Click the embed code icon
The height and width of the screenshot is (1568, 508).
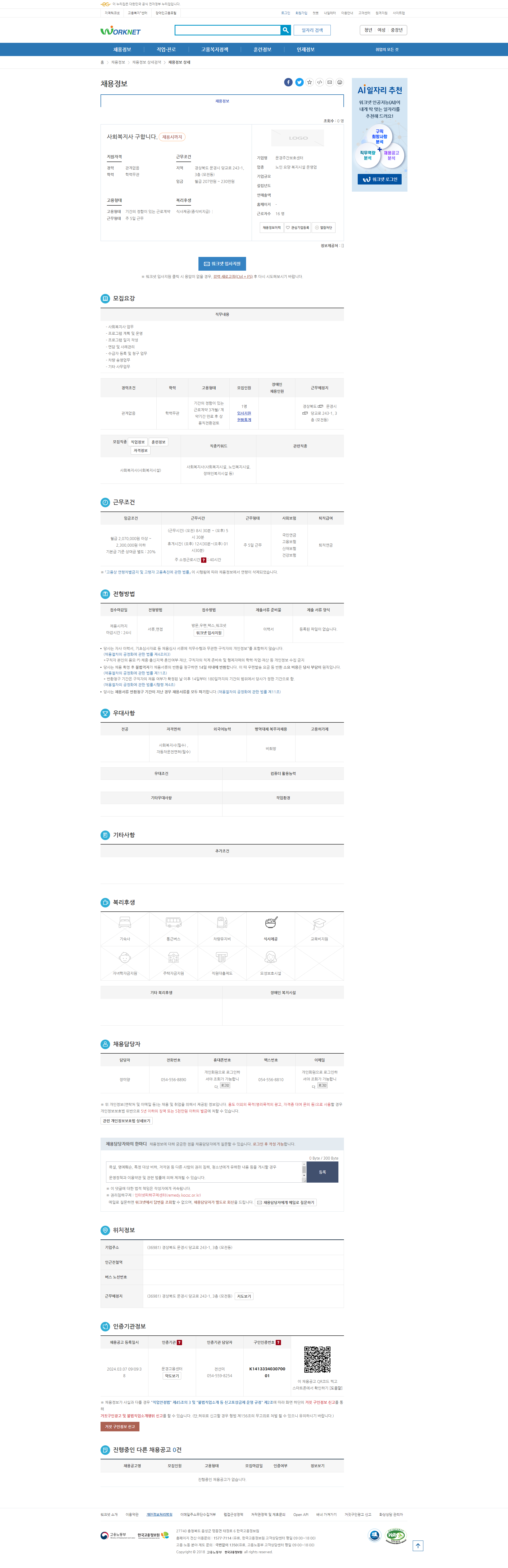coord(320,82)
